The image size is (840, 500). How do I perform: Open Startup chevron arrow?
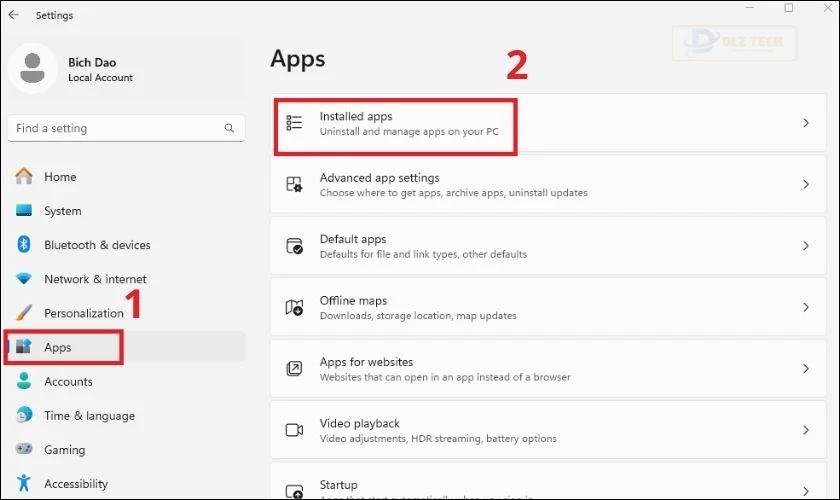coord(806,491)
